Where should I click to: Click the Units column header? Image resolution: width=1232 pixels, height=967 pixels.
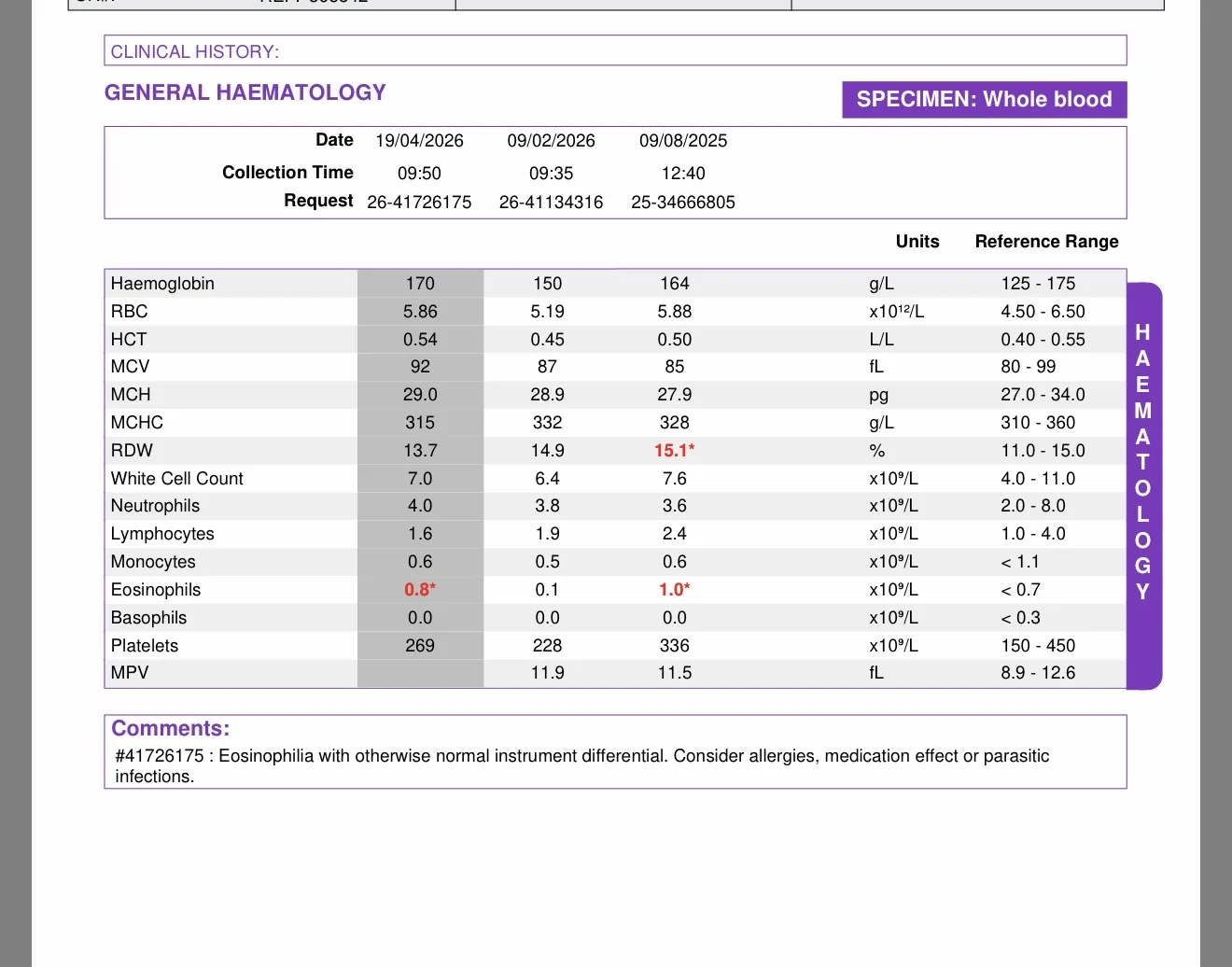click(917, 242)
